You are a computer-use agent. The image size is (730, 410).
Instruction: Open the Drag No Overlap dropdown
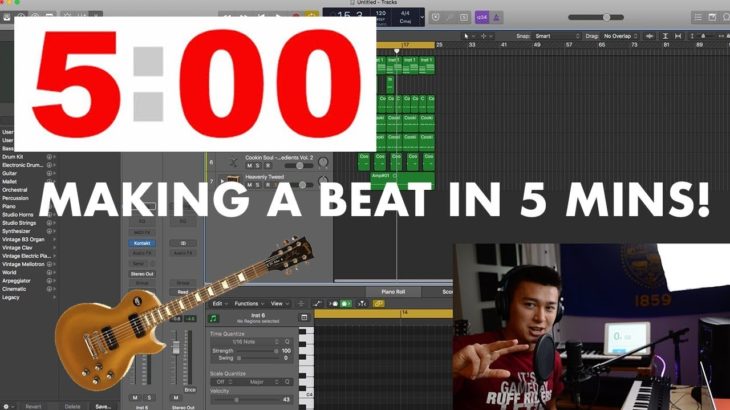click(x=621, y=36)
